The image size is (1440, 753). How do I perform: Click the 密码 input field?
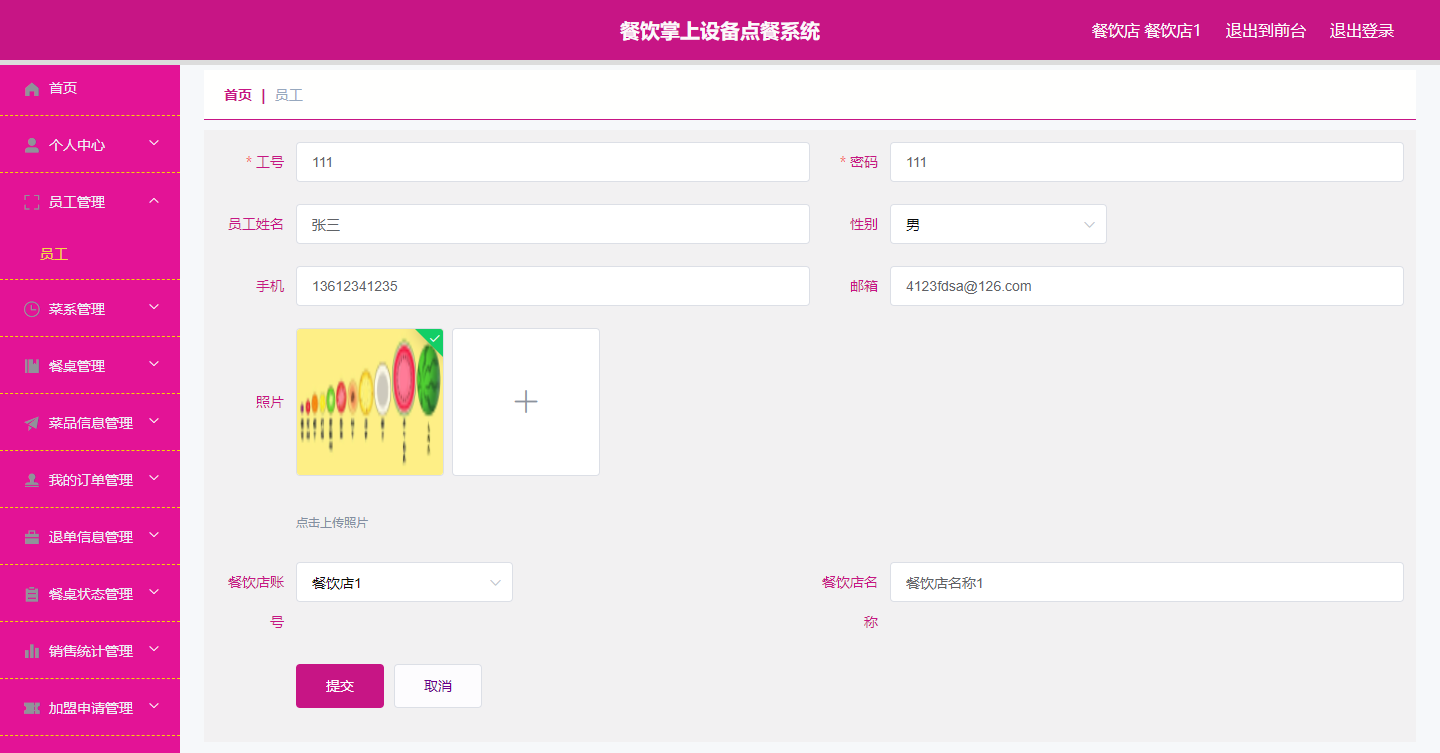(1147, 162)
